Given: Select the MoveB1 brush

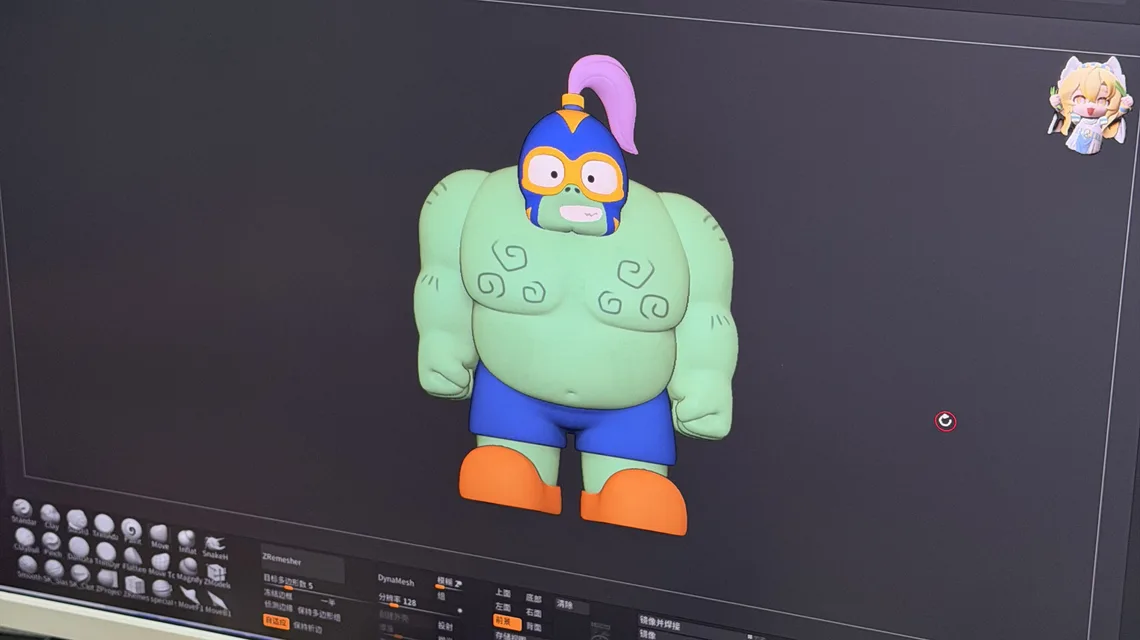Looking at the screenshot, I should (217, 603).
